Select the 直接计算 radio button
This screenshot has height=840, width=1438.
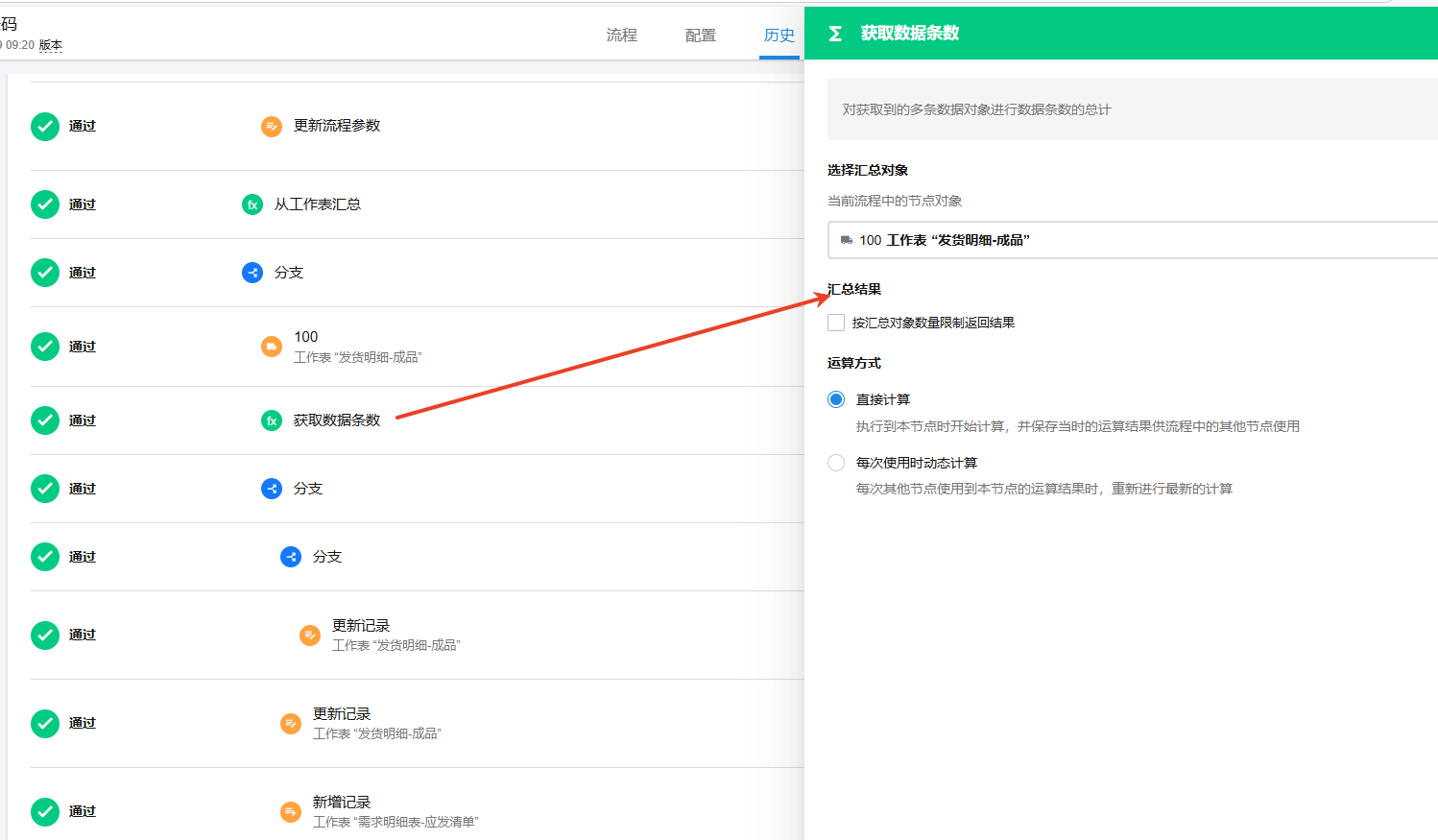pos(836,399)
